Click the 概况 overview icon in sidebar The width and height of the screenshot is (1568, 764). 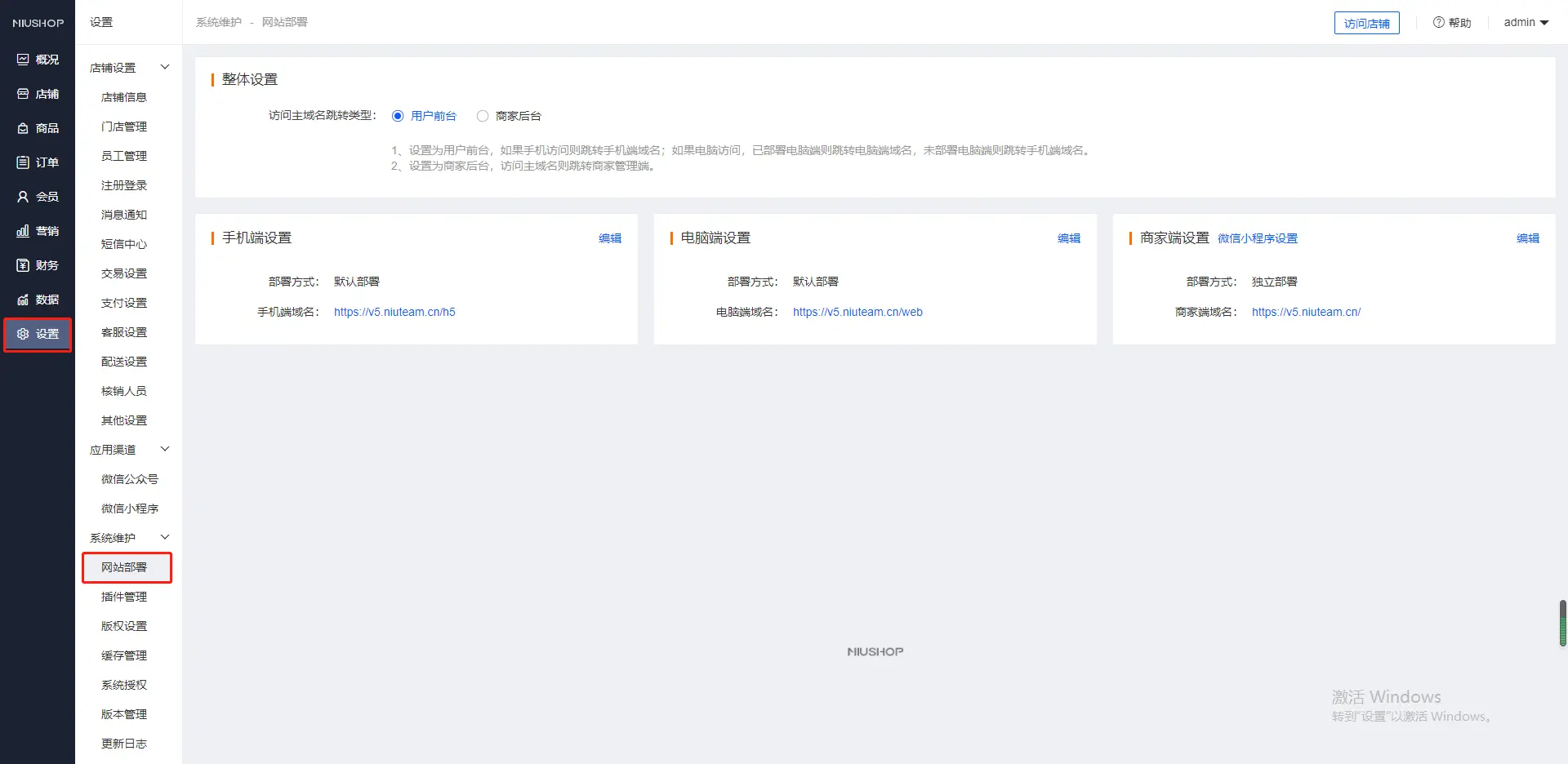click(23, 60)
